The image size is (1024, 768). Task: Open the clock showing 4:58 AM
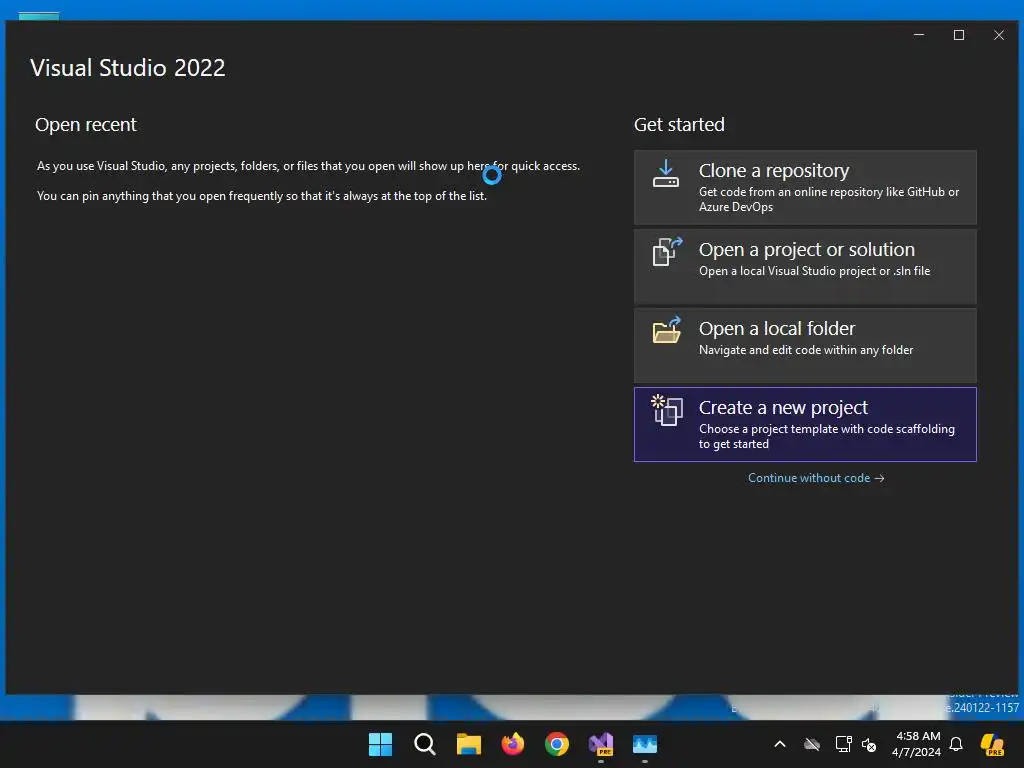pos(918,736)
